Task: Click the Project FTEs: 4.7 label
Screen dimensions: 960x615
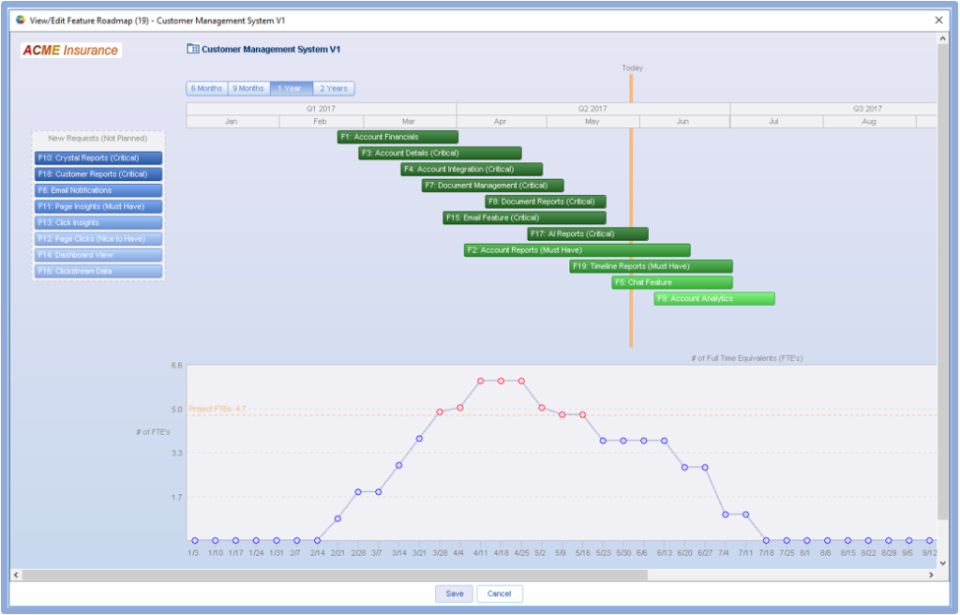Action: (217, 409)
